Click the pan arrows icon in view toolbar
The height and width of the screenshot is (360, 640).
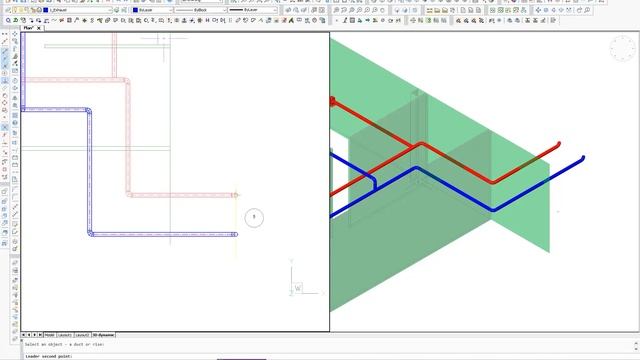coord(538,10)
